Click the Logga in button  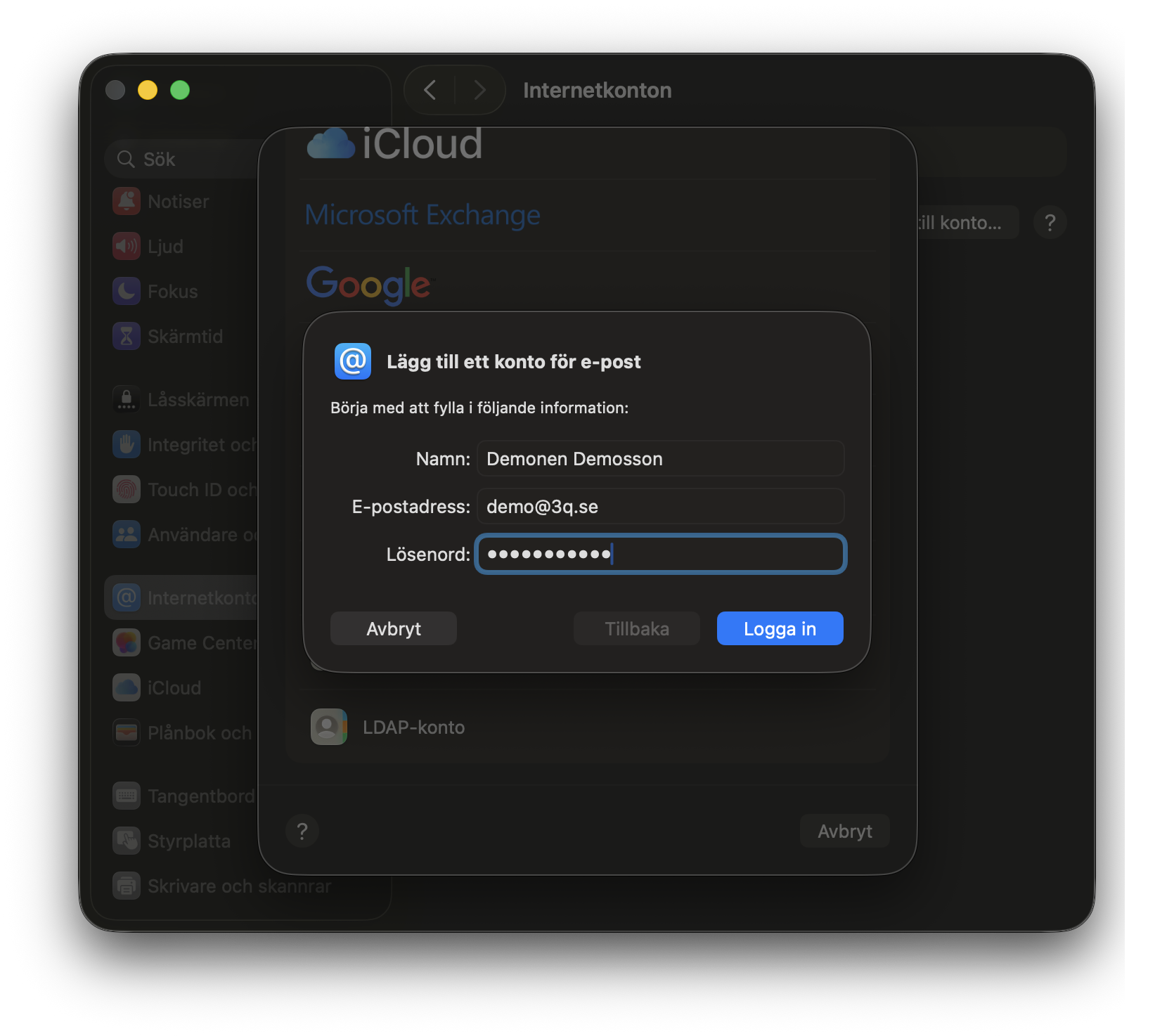click(x=780, y=628)
